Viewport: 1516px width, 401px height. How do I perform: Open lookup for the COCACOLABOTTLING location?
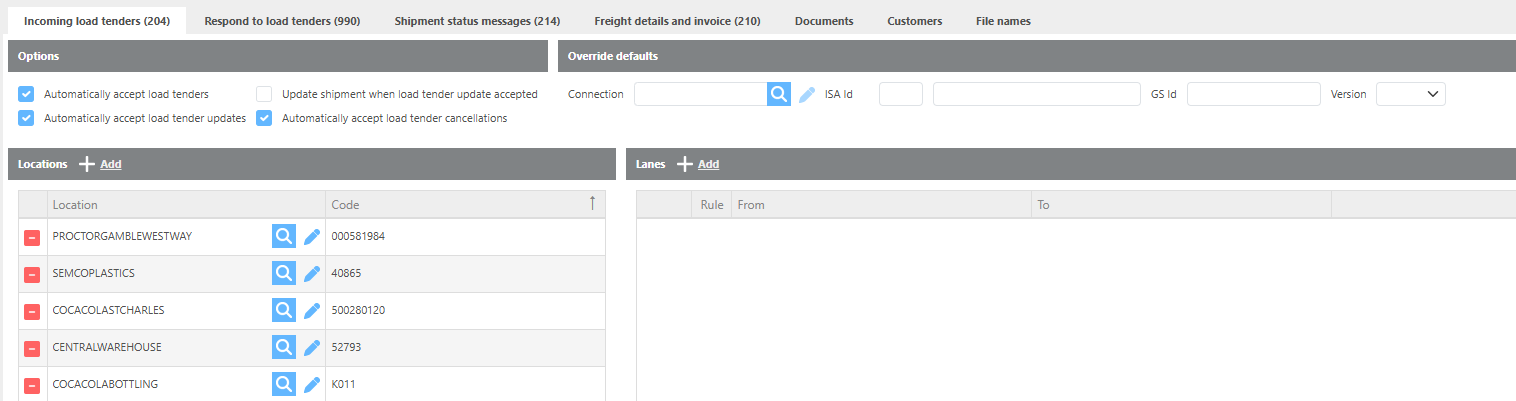pos(284,384)
